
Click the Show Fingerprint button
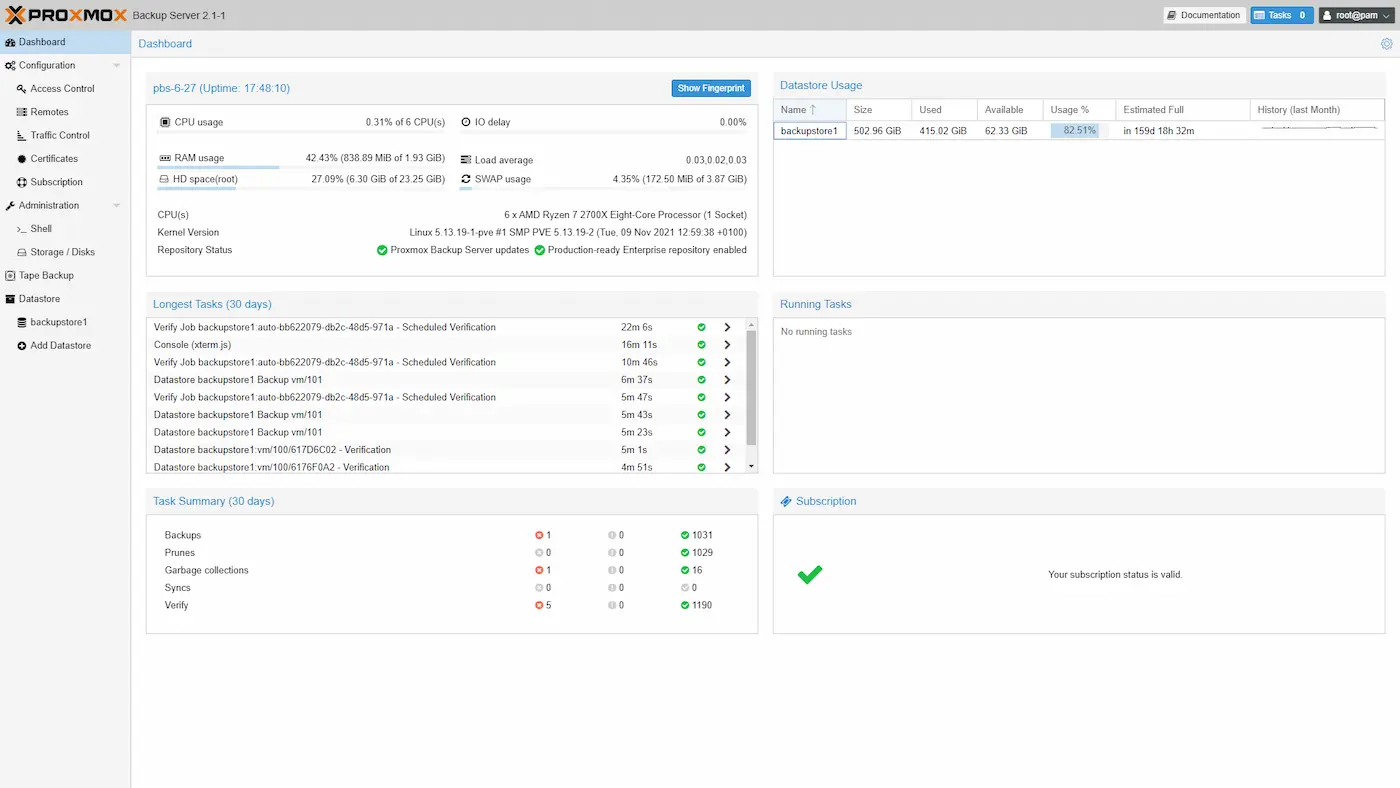point(711,88)
